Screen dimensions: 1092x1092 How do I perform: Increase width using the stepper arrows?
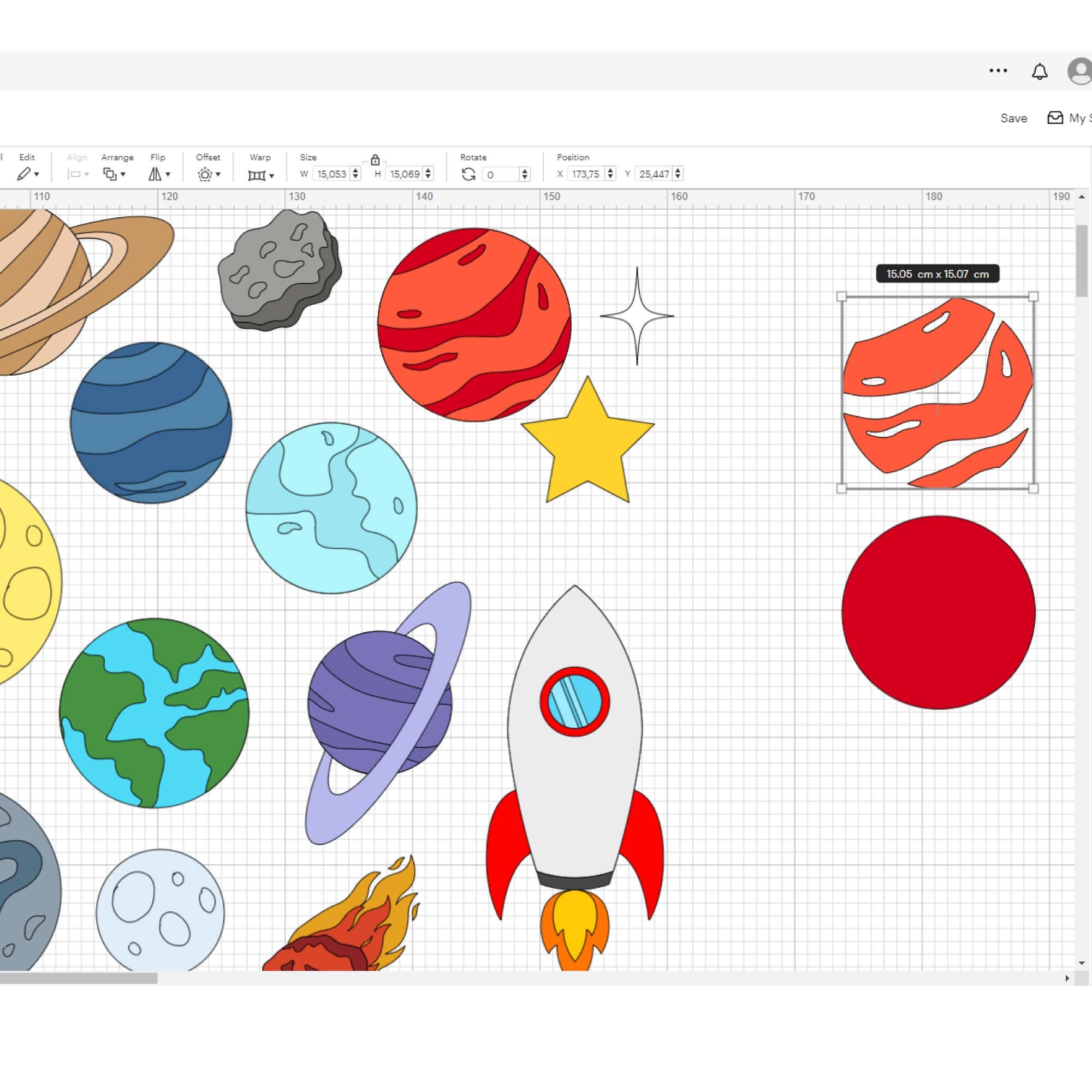coord(354,171)
